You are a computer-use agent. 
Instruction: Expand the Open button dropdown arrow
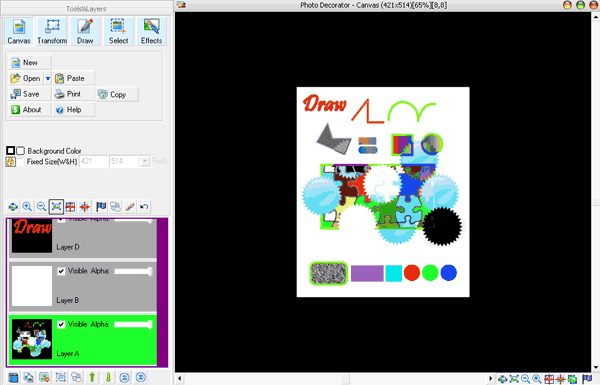[47, 78]
